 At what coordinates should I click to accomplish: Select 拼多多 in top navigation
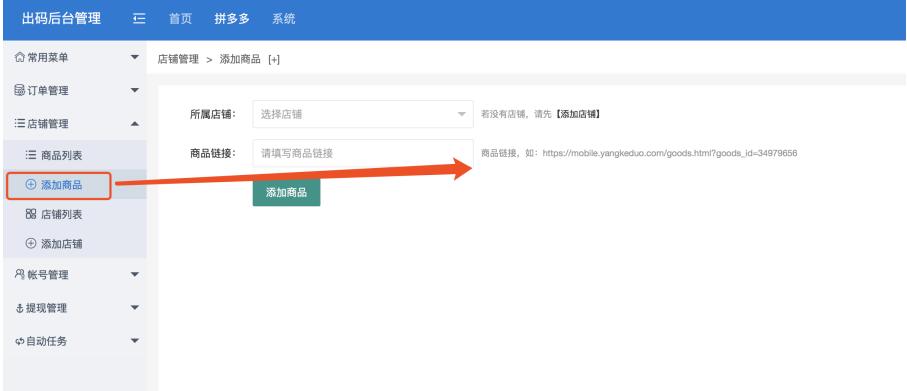pos(232,19)
